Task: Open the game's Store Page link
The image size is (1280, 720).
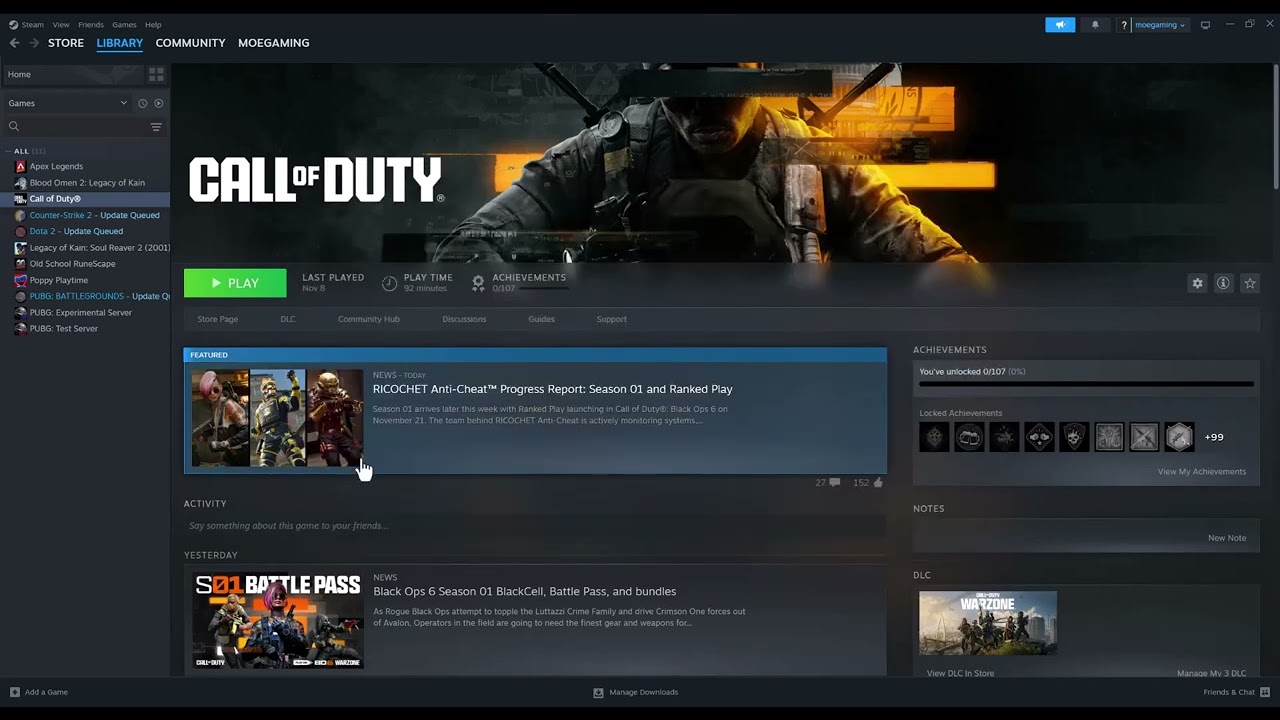Action: [218, 319]
